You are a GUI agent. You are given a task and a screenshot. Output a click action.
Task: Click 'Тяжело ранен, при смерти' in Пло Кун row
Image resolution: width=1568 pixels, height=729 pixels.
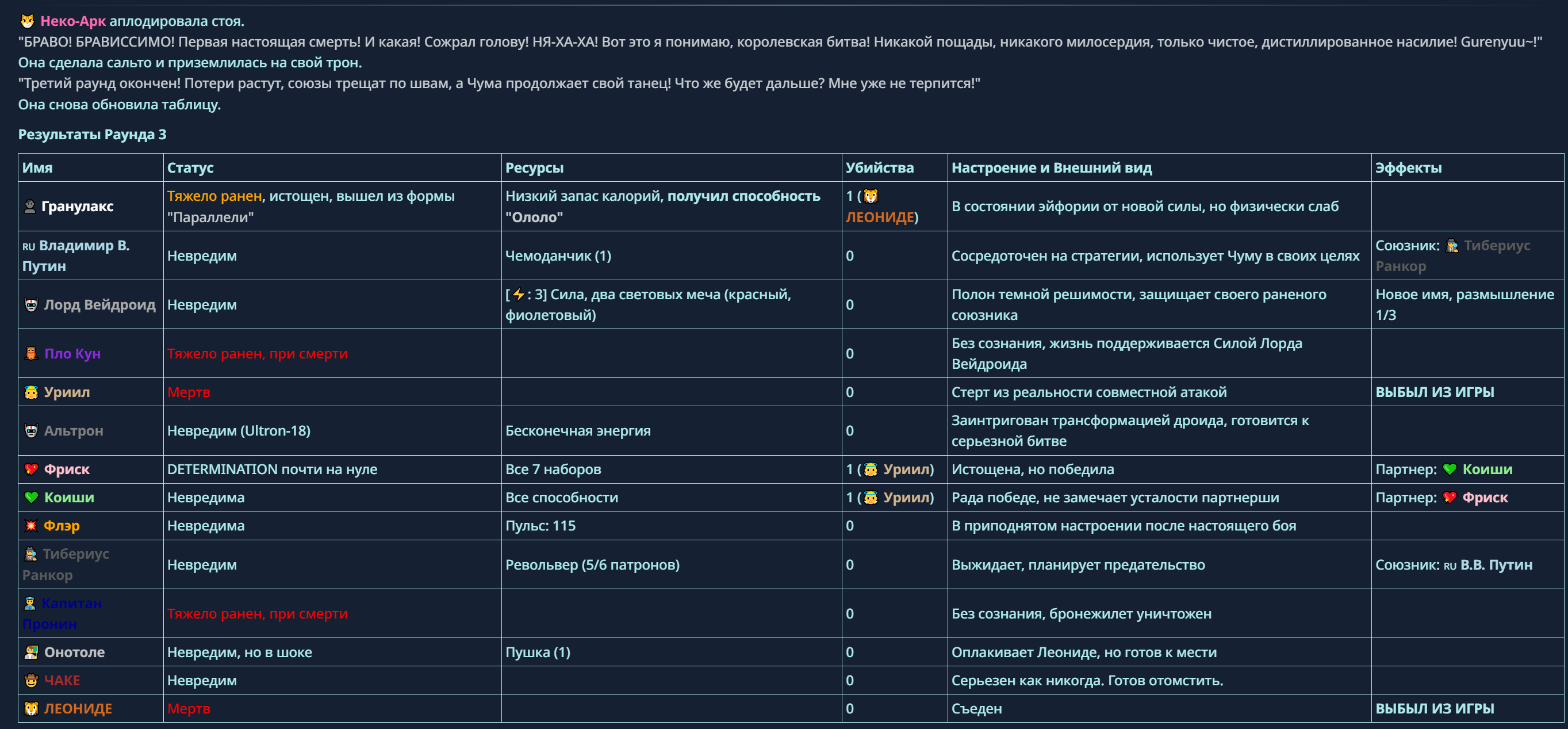pyautogui.click(x=258, y=353)
